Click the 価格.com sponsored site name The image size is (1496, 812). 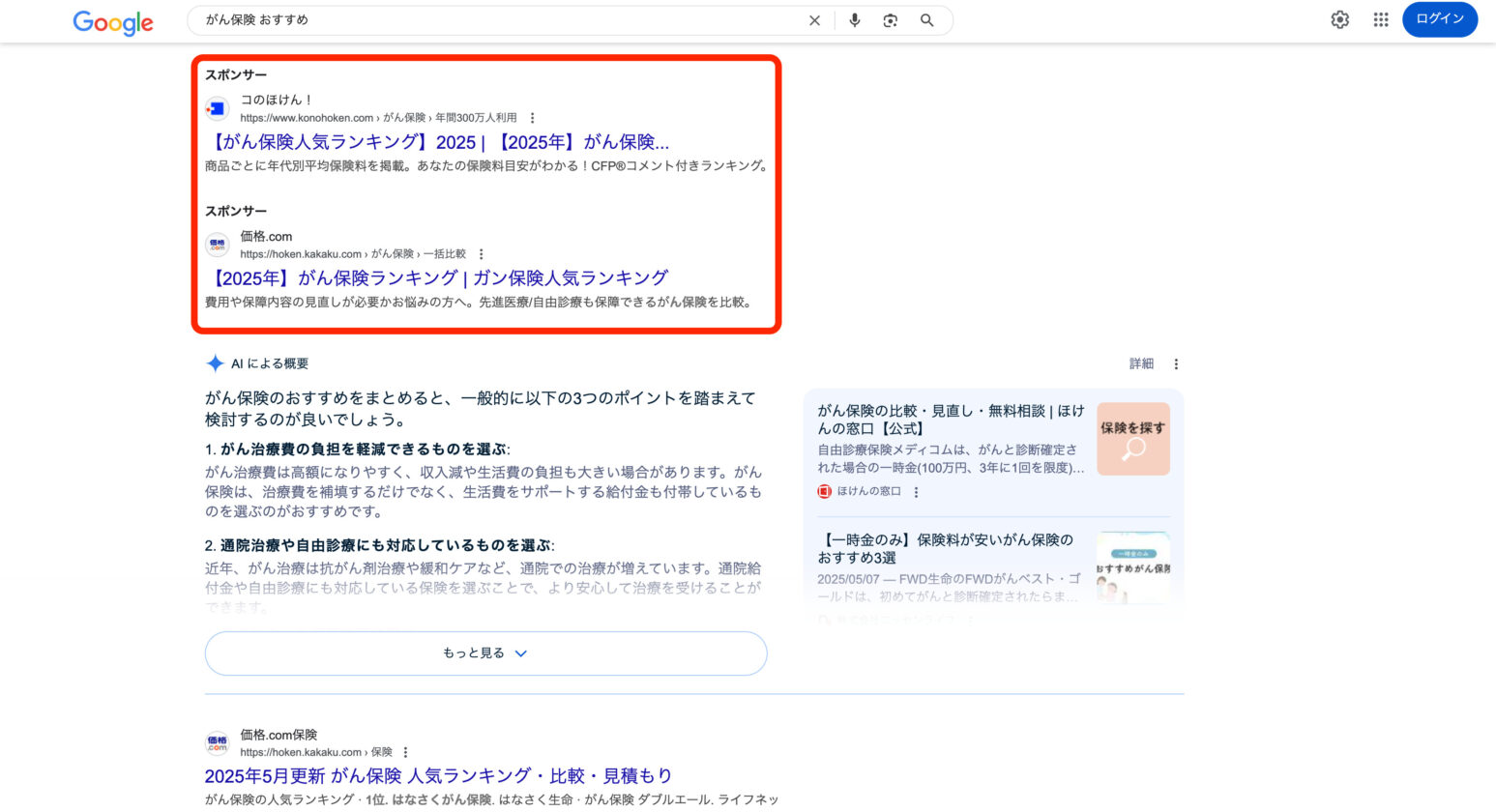[266, 236]
